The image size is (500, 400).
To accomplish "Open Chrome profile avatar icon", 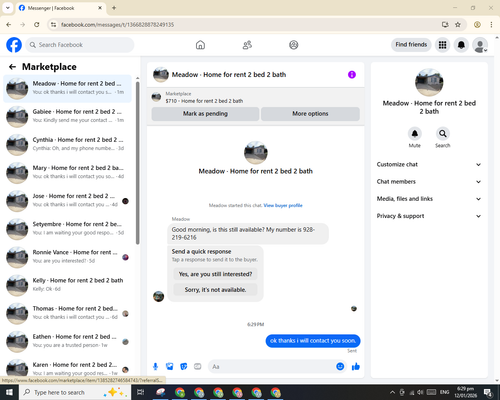I will click(x=477, y=25).
